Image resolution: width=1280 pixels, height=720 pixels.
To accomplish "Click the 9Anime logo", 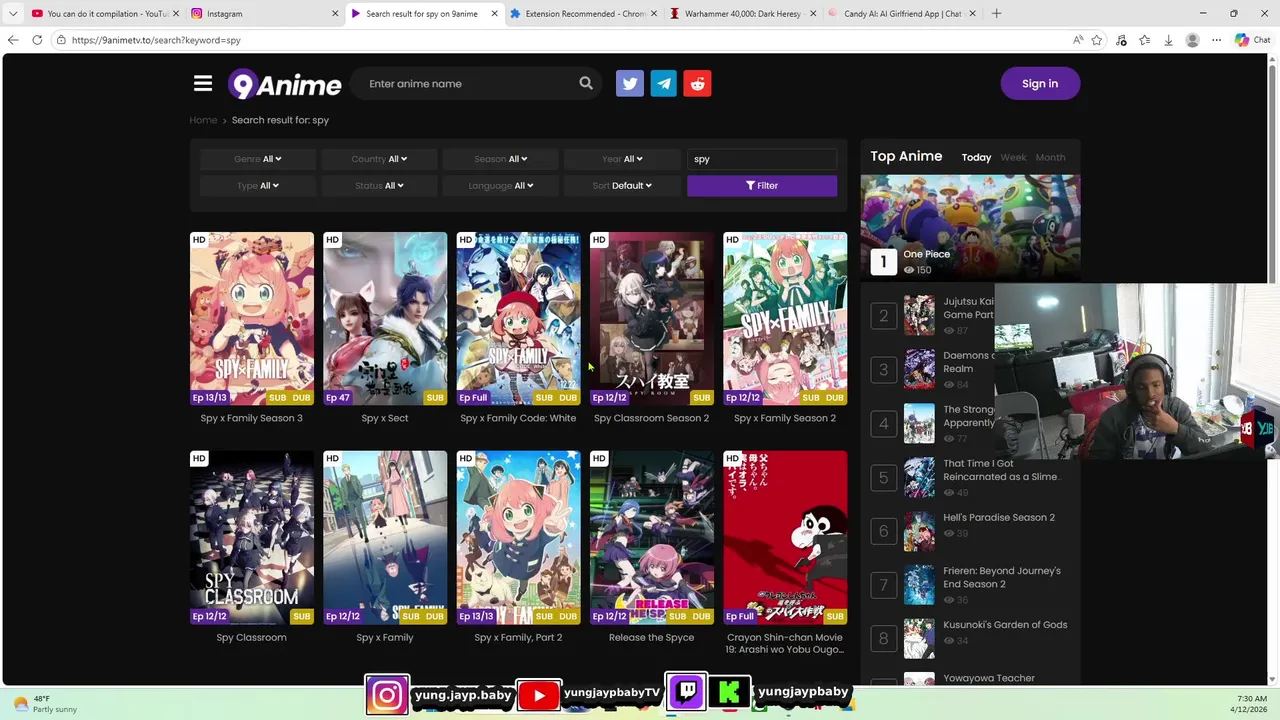I will pyautogui.click(x=285, y=84).
